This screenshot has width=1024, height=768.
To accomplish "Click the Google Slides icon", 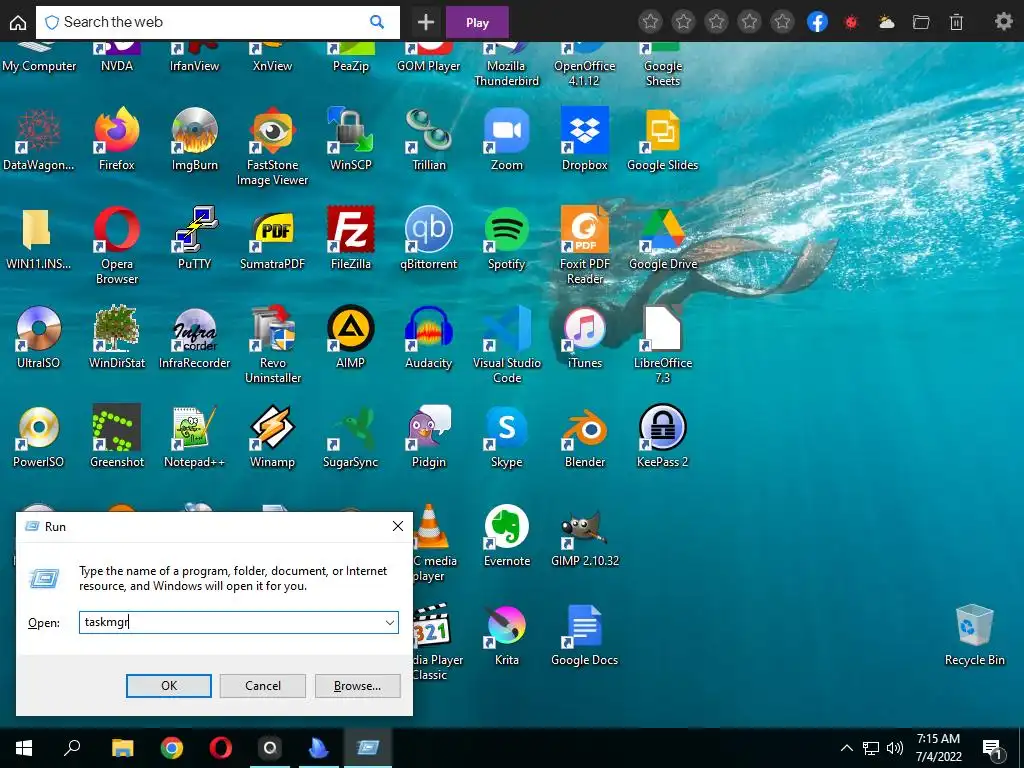I will click(x=662, y=140).
